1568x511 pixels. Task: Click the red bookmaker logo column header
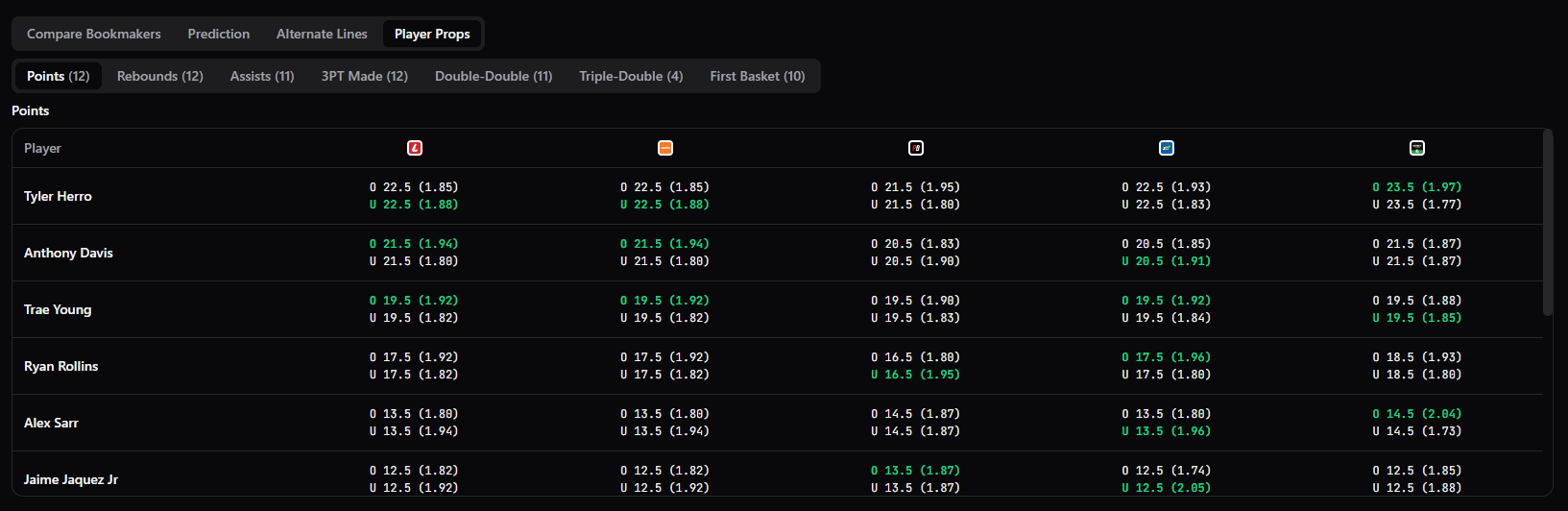[415, 148]
